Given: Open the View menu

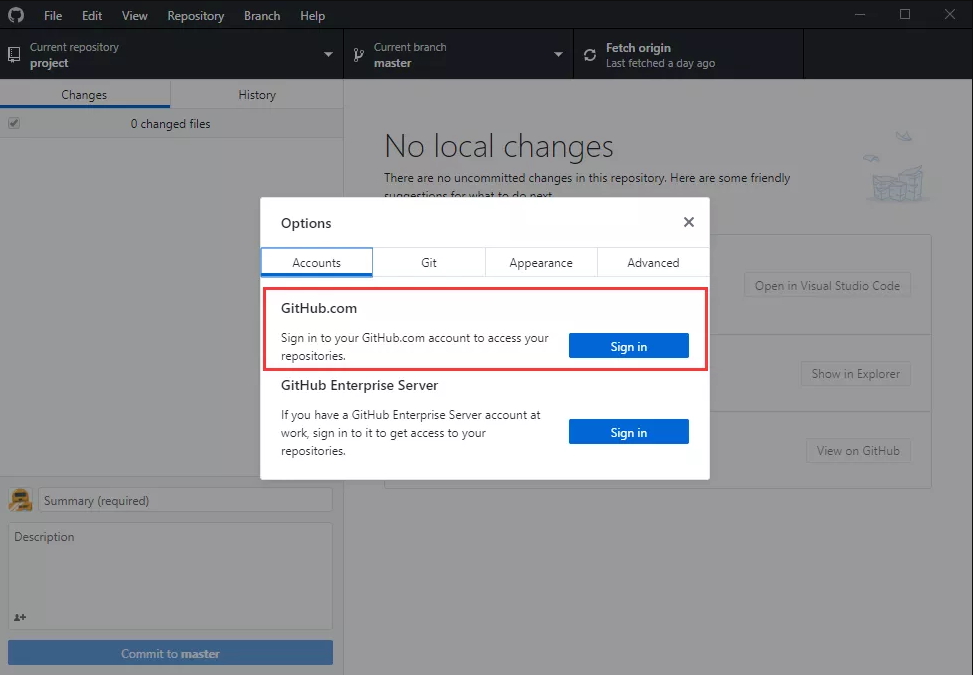Looking at the screenshot, I should (135, 16).
